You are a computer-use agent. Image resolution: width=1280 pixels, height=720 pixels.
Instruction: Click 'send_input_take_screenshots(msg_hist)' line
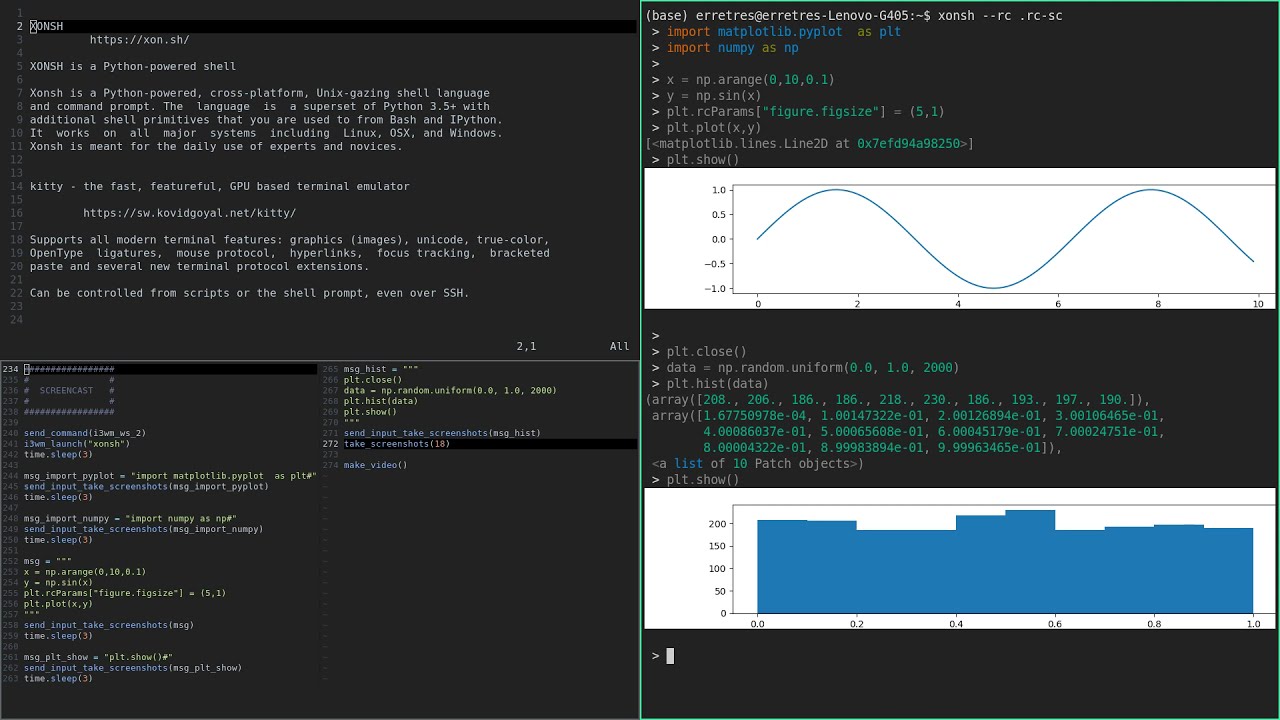point(442,433)
